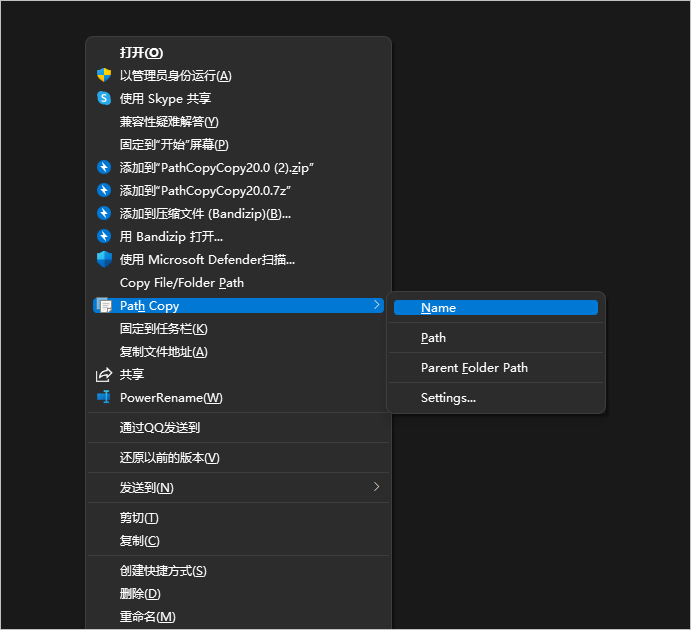Choose Copy File/Folder Path entry
This screenshot has height=630, width=691.
[181, 282]
